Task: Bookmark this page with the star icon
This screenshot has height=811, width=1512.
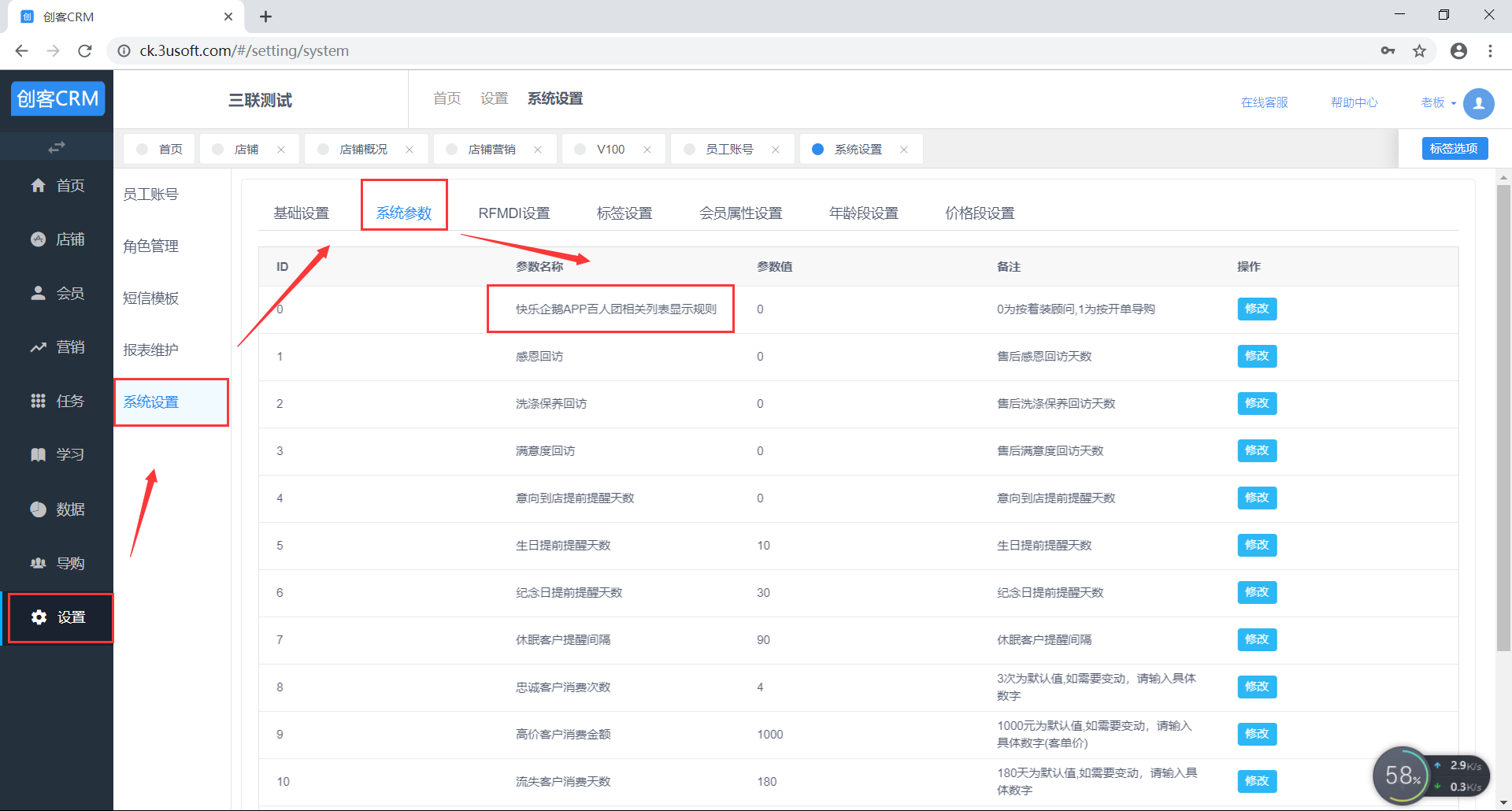Action: tap(1419, 50)
